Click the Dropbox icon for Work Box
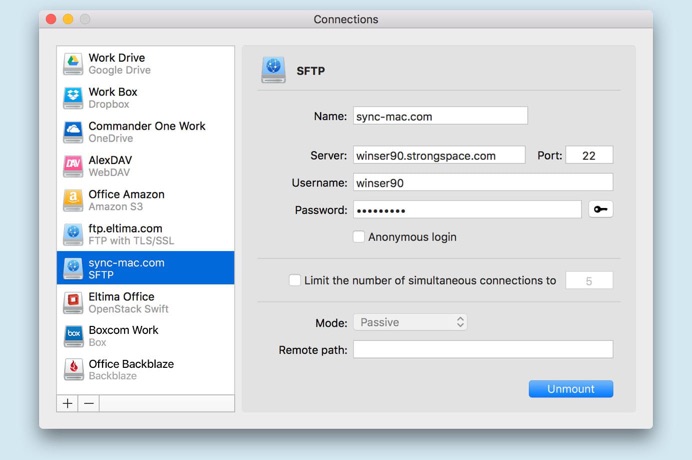Screen dimensions: 692x460 click(x=73, y=98)
